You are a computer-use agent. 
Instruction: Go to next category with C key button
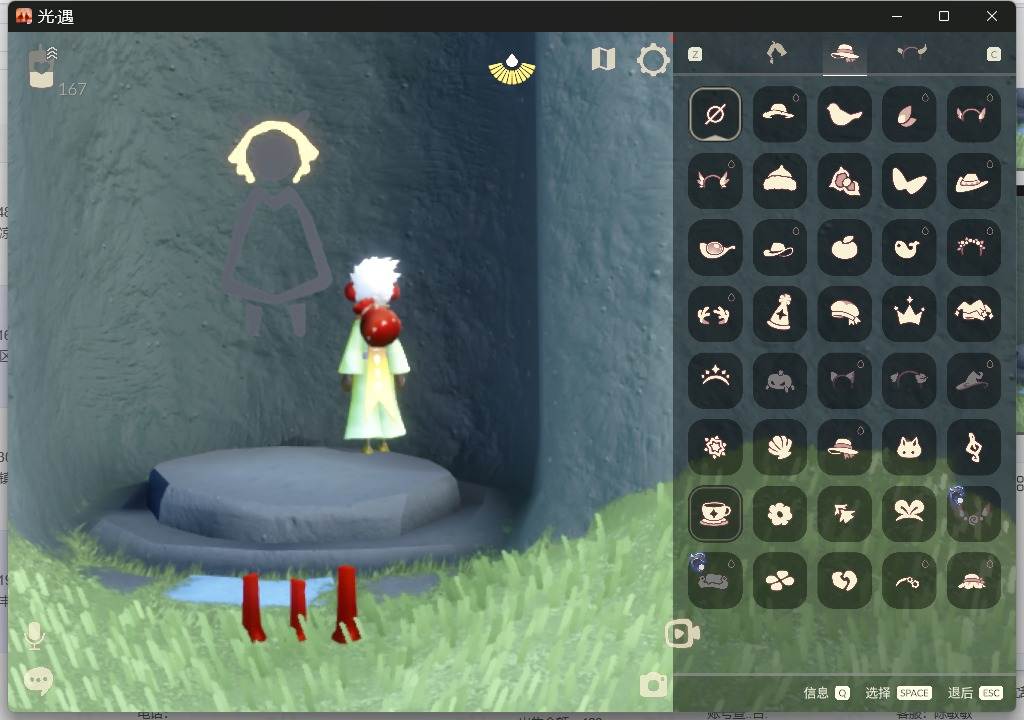(x=993, y=54)
